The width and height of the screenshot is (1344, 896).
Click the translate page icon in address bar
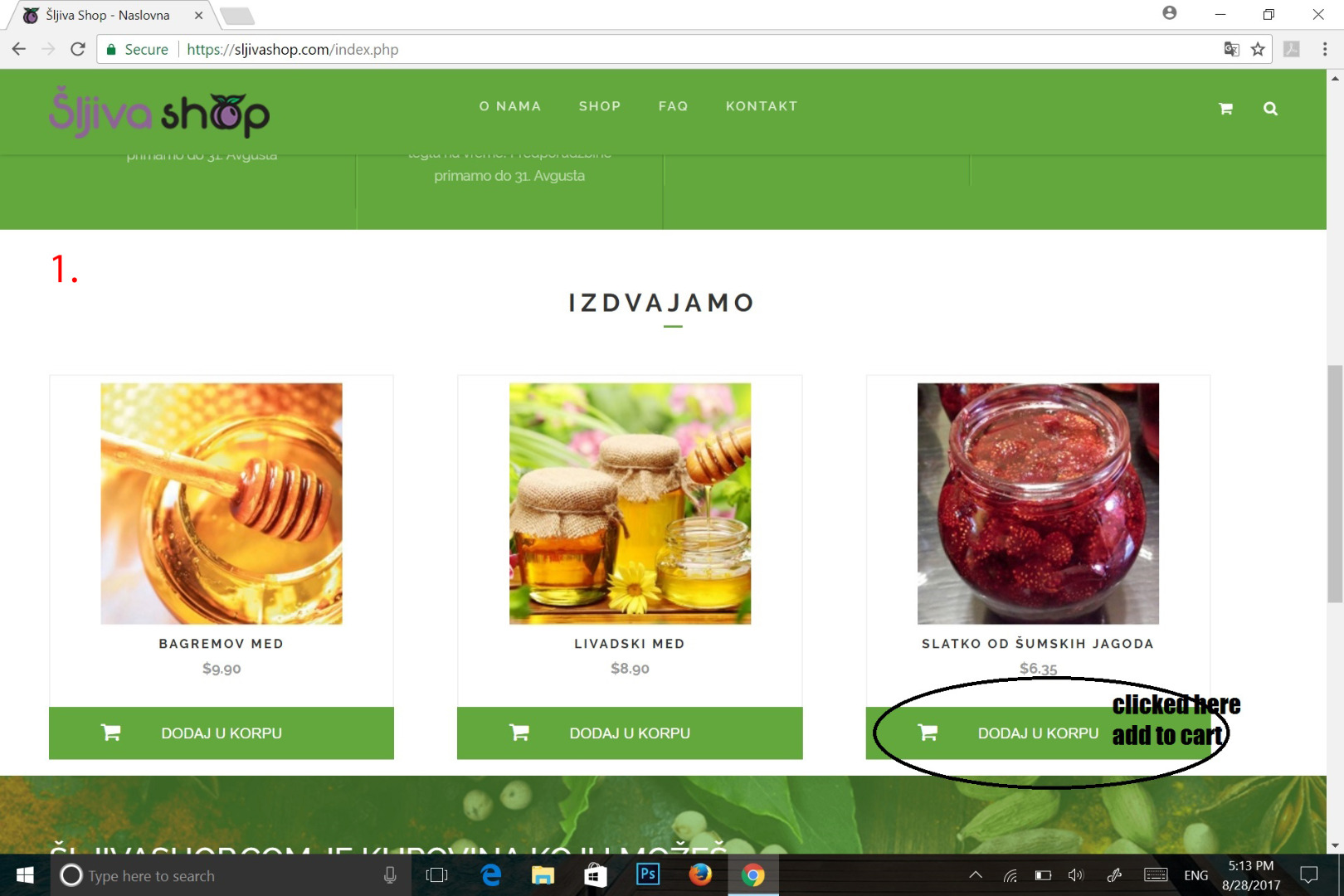[1232, 49]
